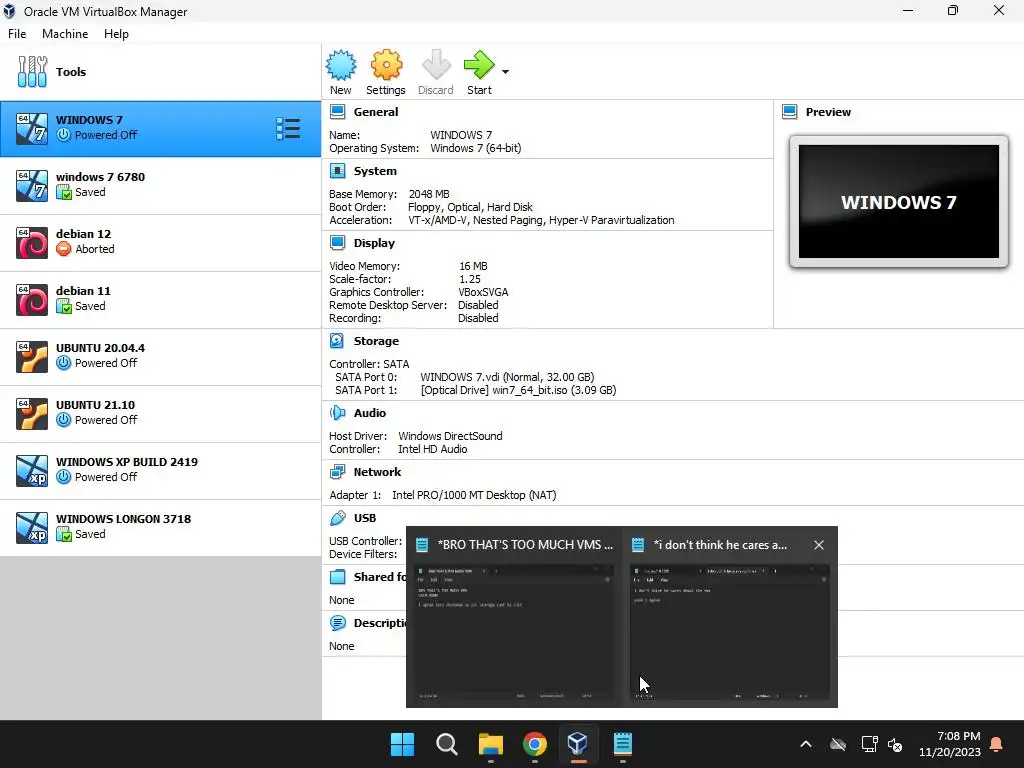Show hidden tray icons chevron
Screen dimensions: 1024x768
(x=806, y=744)
